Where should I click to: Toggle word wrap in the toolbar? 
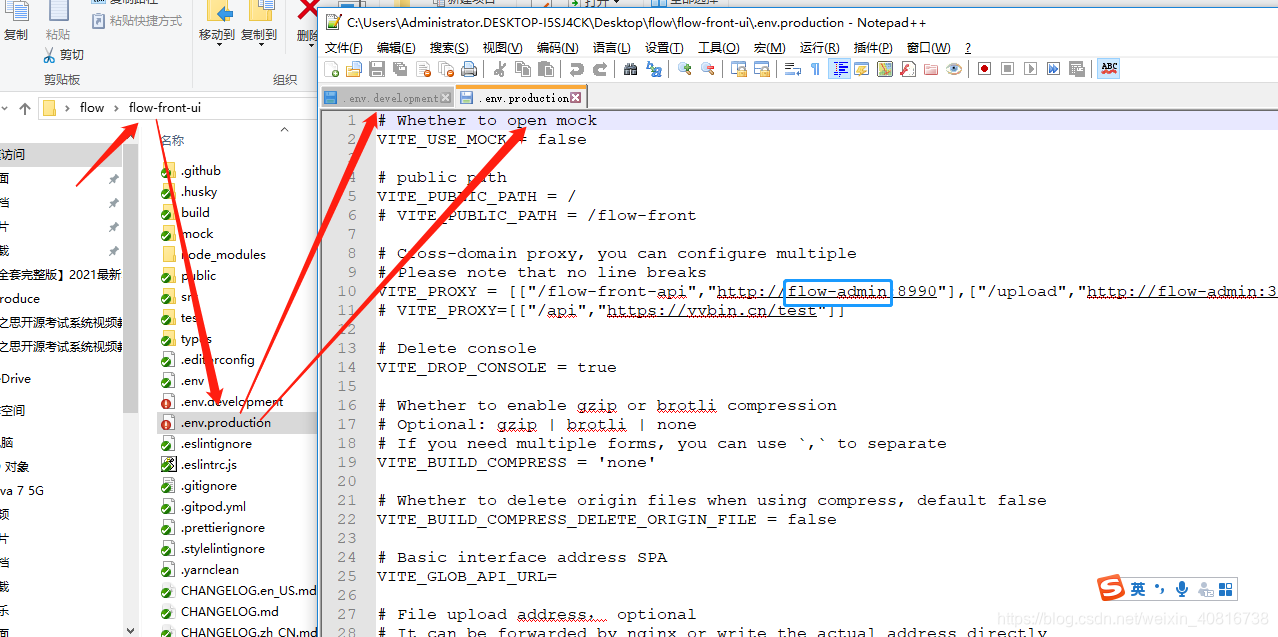792,69
